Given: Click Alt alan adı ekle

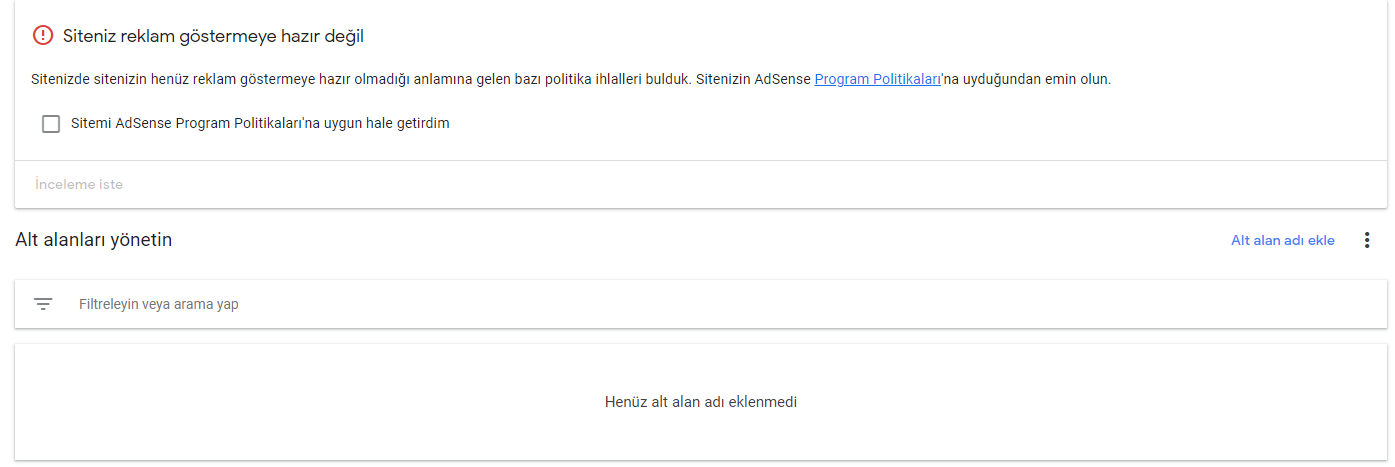Looking at the screenshot, I should click(1283, 240).
